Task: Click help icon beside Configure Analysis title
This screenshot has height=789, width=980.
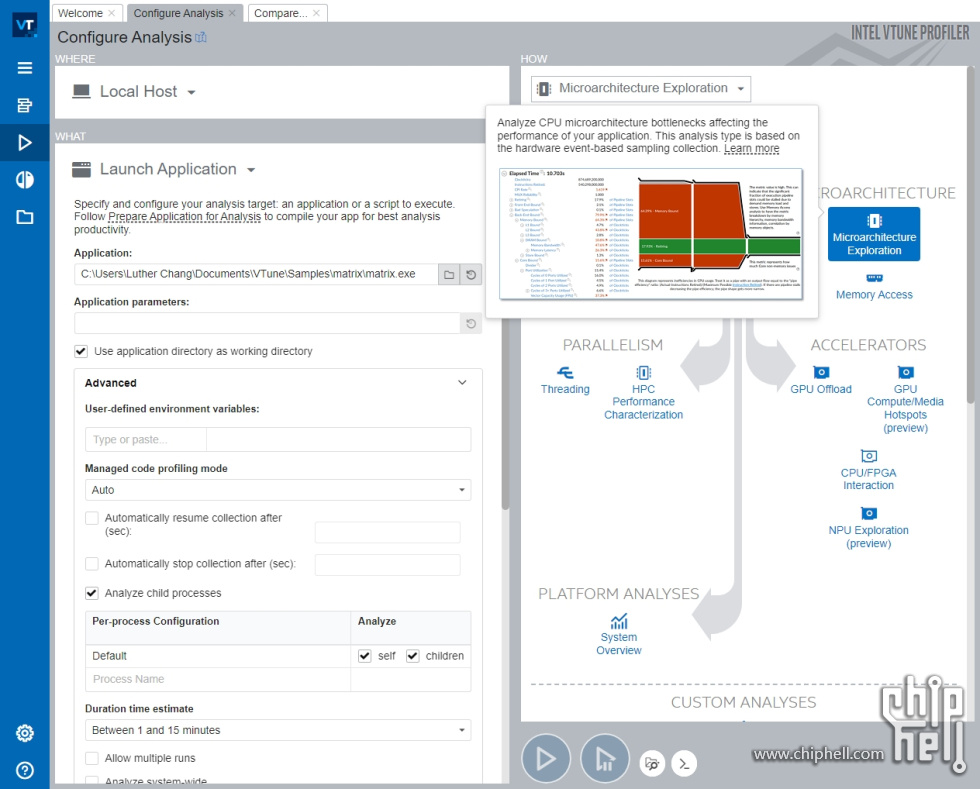Action: [x=201, y=38]
